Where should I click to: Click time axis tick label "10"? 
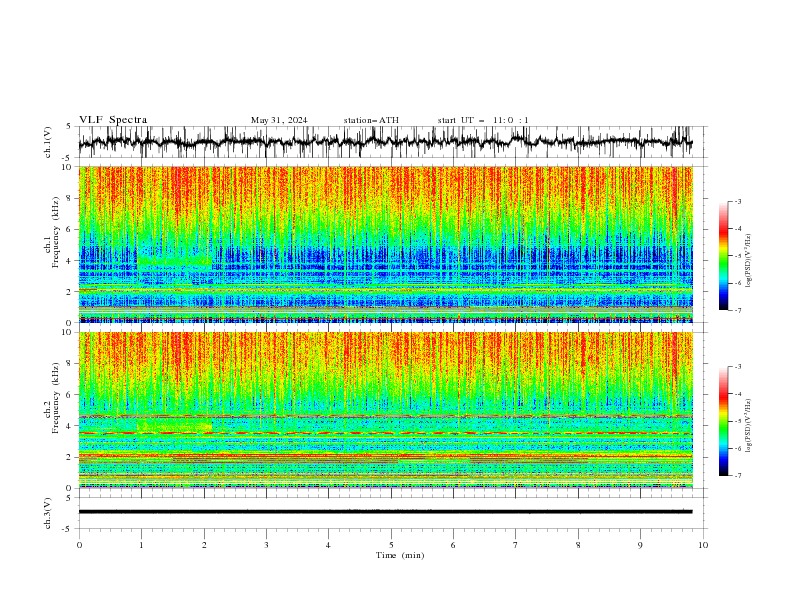[x=703, y=545]
